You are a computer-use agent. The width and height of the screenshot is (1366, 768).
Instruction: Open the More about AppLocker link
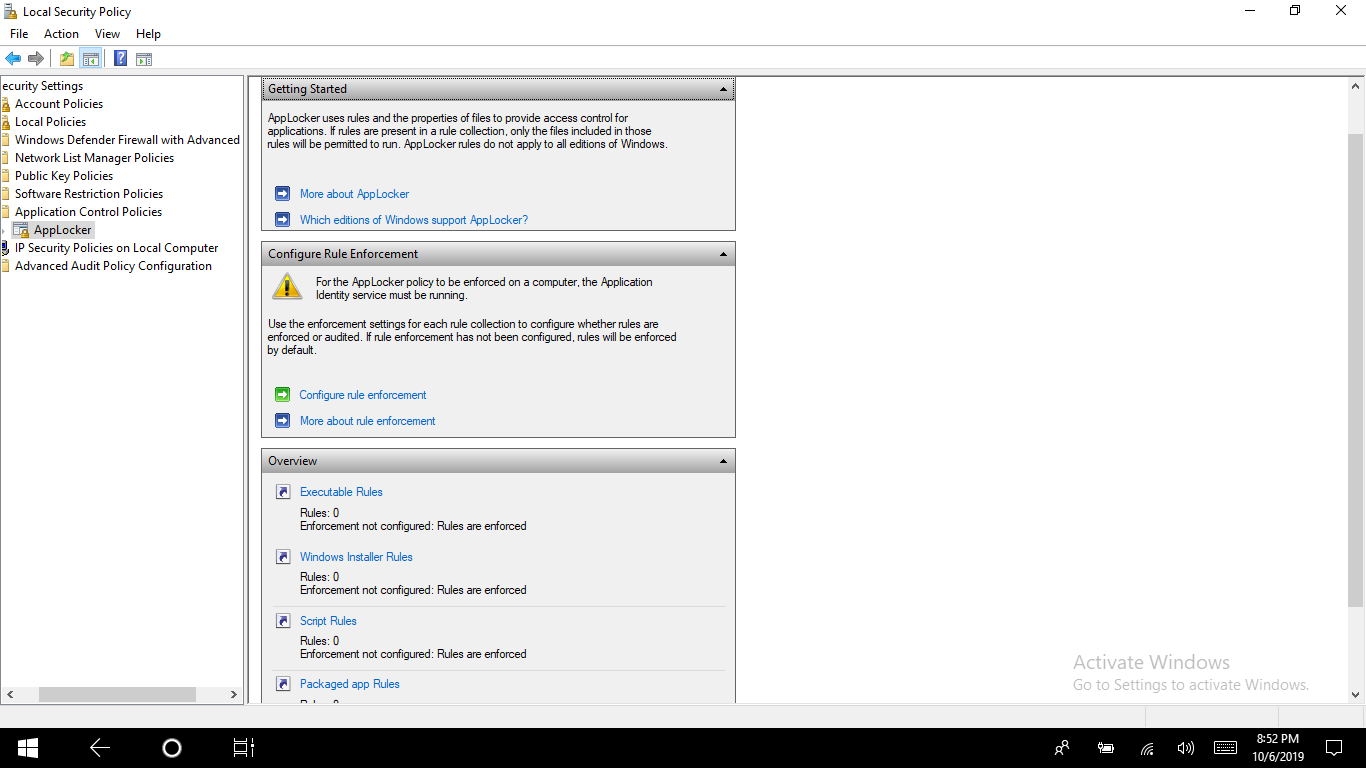[354, 194]
